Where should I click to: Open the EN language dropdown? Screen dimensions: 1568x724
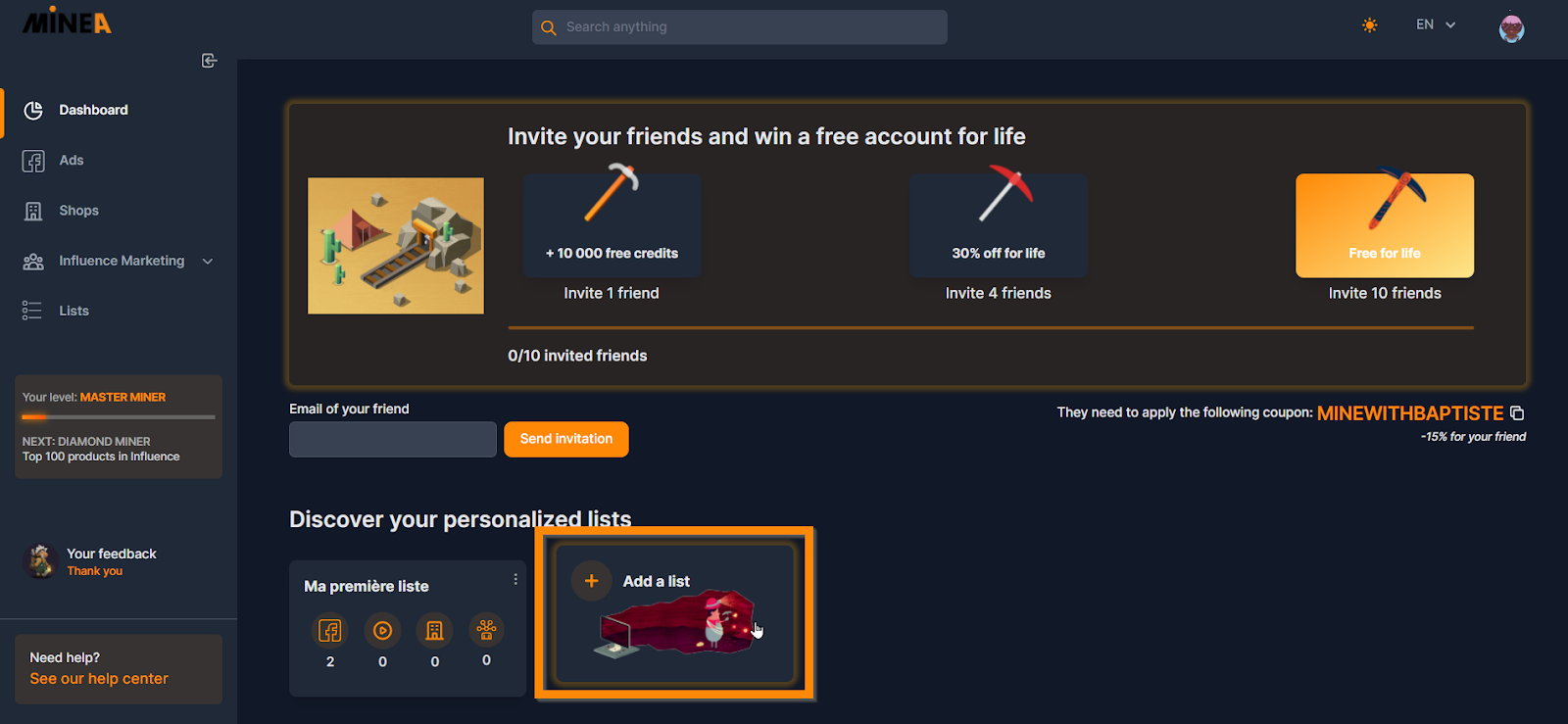1436,24
